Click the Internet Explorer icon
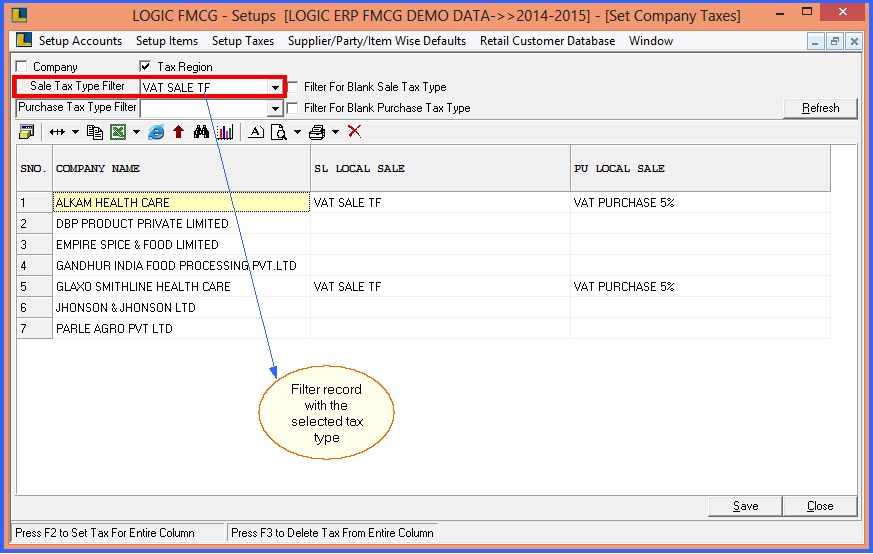The width and height of the screenshot is (873, 554). coord(156,132)
